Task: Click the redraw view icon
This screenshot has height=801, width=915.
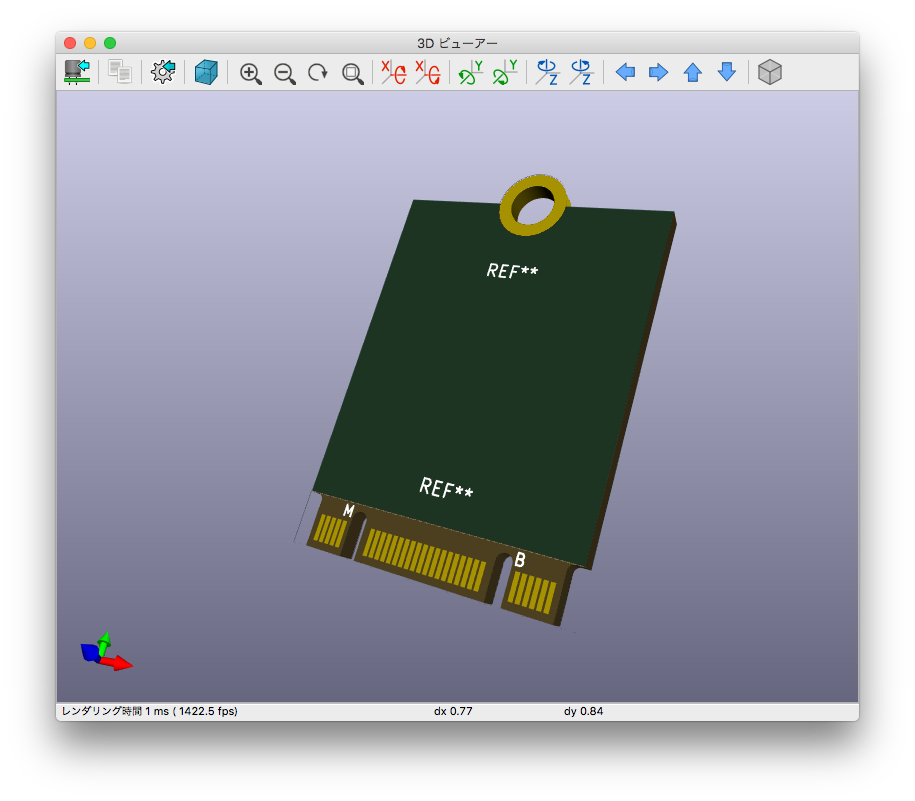Action: [x=318, y=73]
